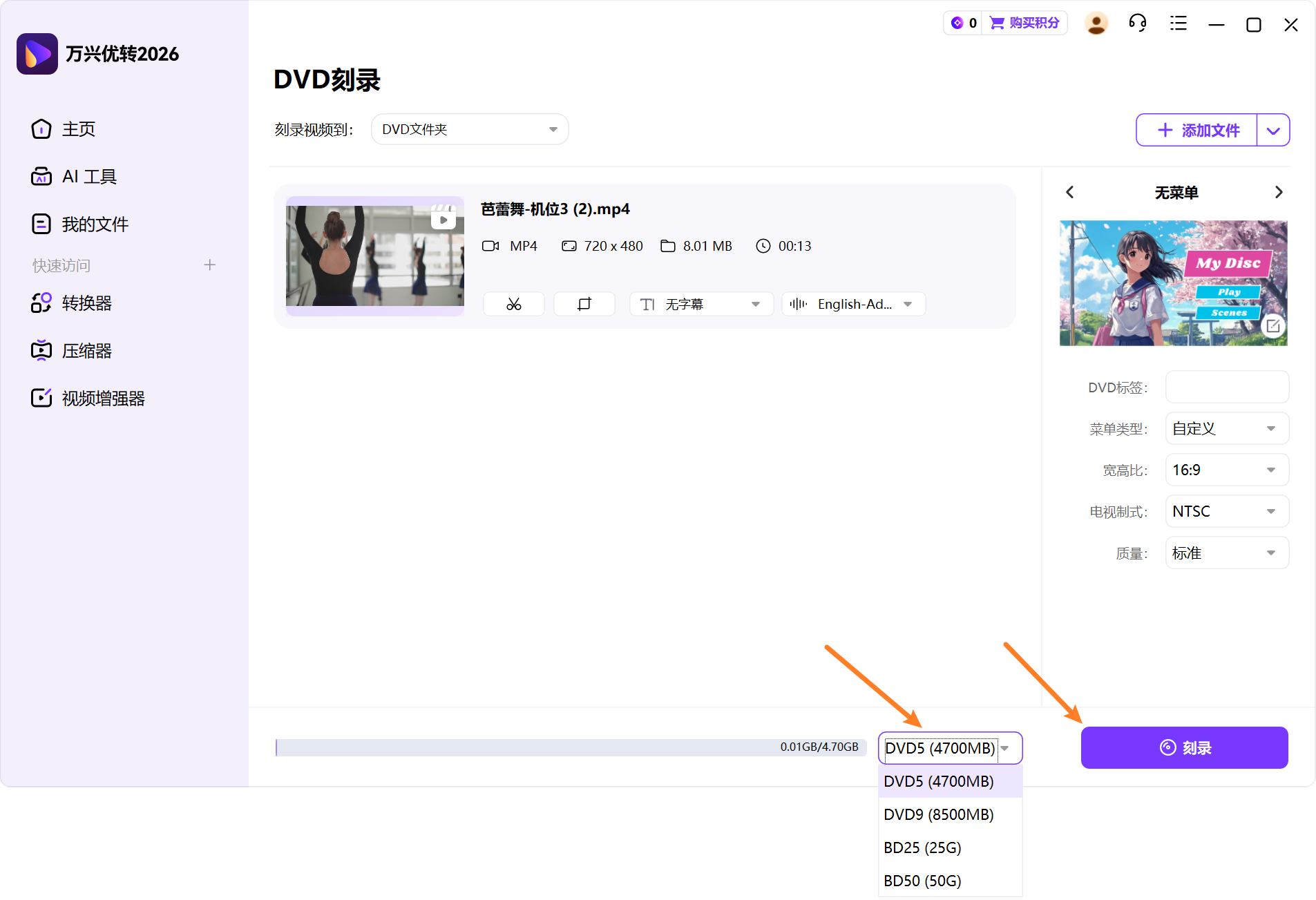Change 电视制式 from NTSC
The height and width of the screenshot is (900, 1316).
[1226, 511]
